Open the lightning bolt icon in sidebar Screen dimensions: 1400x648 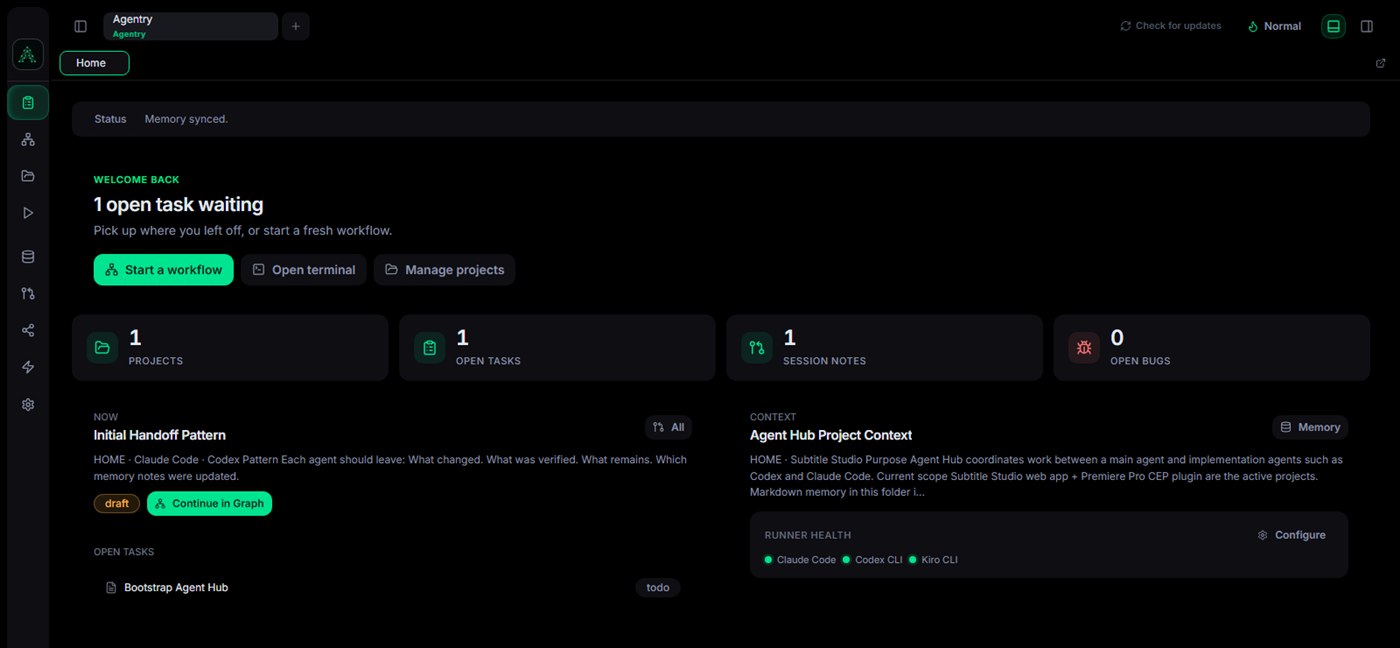click(x=28, y=367)
